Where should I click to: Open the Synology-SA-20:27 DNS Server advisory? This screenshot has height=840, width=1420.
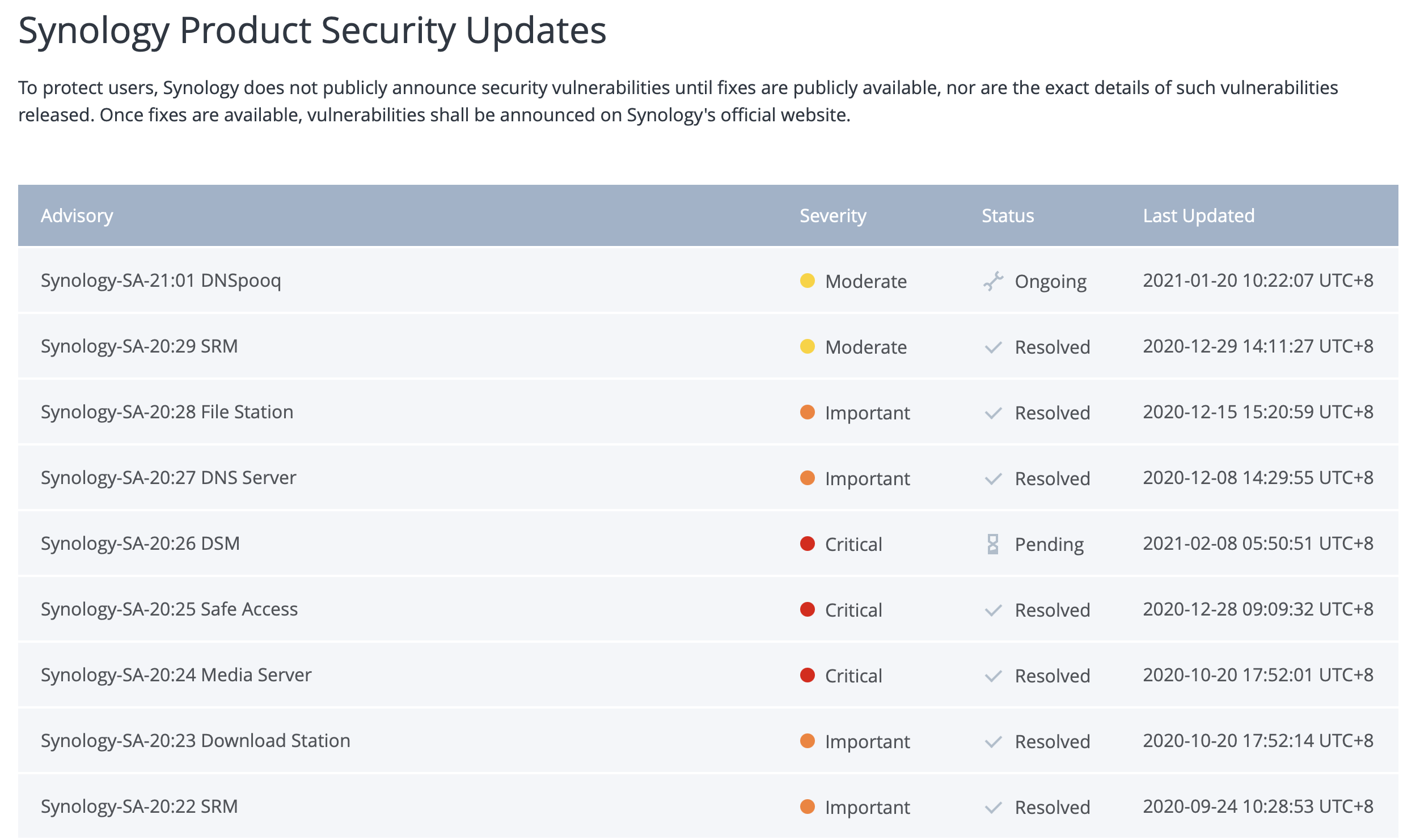tap(168, 478)
